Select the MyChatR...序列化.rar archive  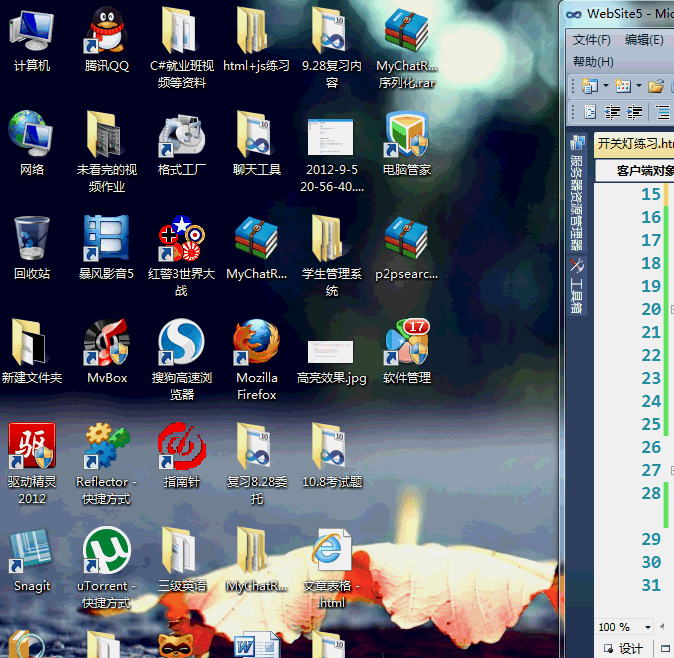(x=406, y=47)
